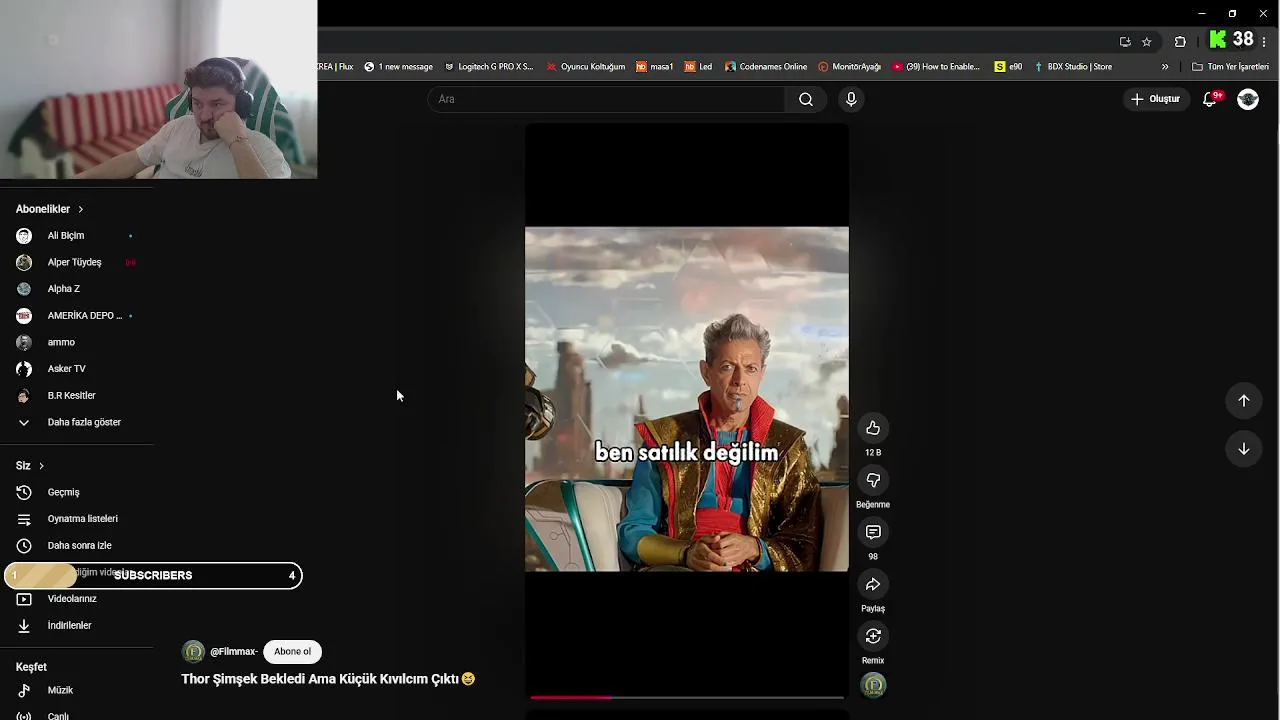Image resolution: width=1280 pixels, height=720 pixels.
Task: Bookmark this page with the star icon
Action: pyautogui.click(x=1147, y=42)
